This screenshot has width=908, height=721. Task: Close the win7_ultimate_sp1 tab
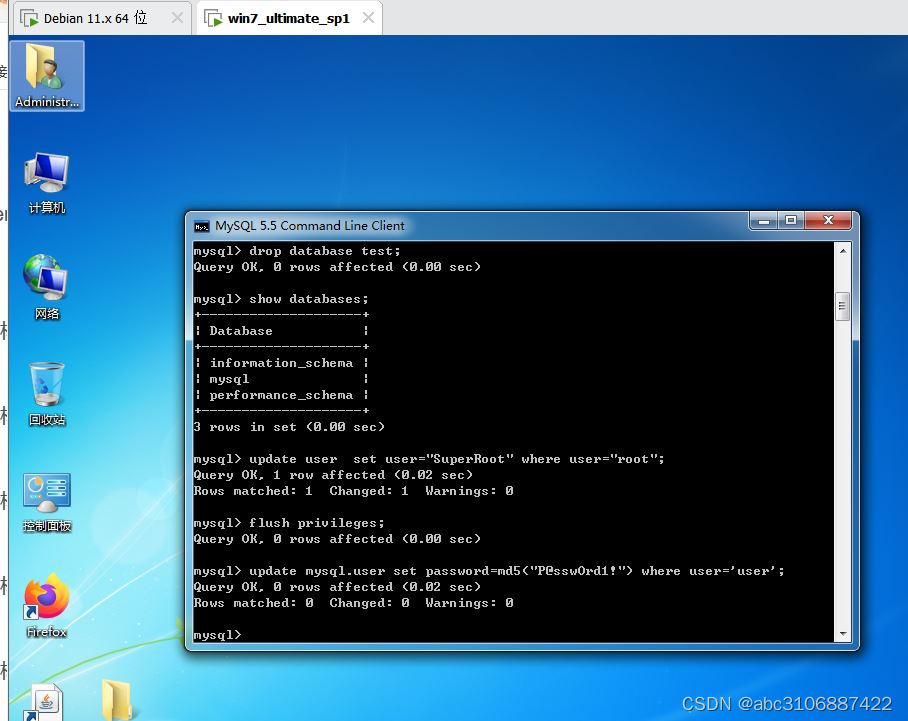(368, 18)
